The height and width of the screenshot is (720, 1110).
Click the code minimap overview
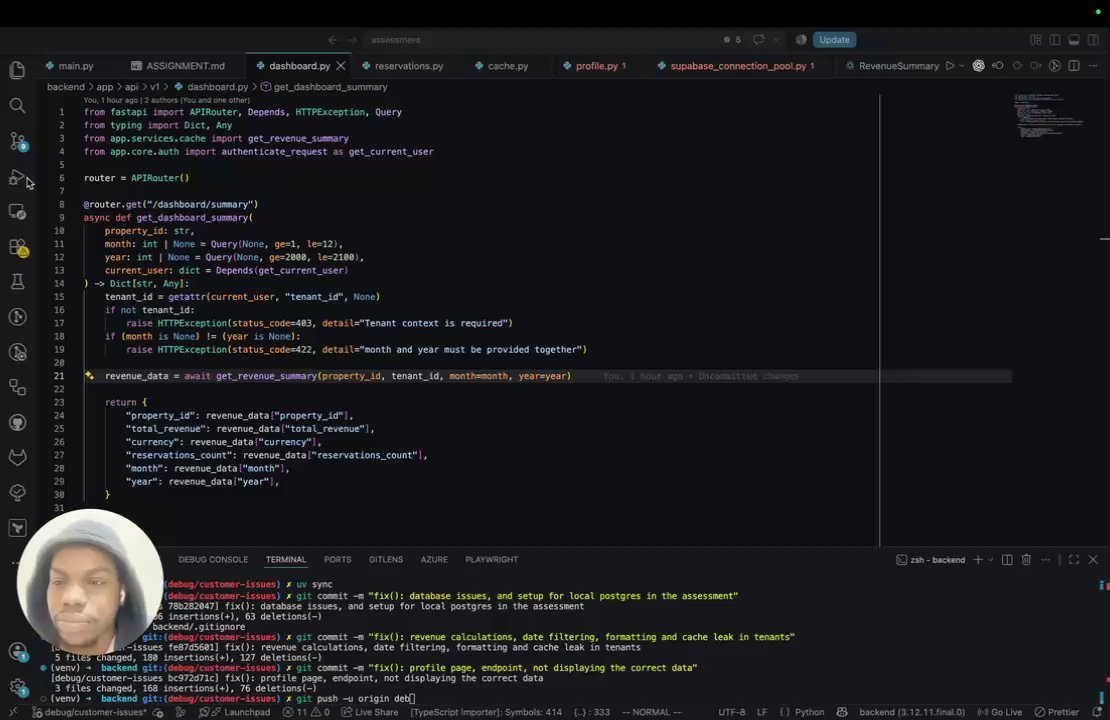1051,115
